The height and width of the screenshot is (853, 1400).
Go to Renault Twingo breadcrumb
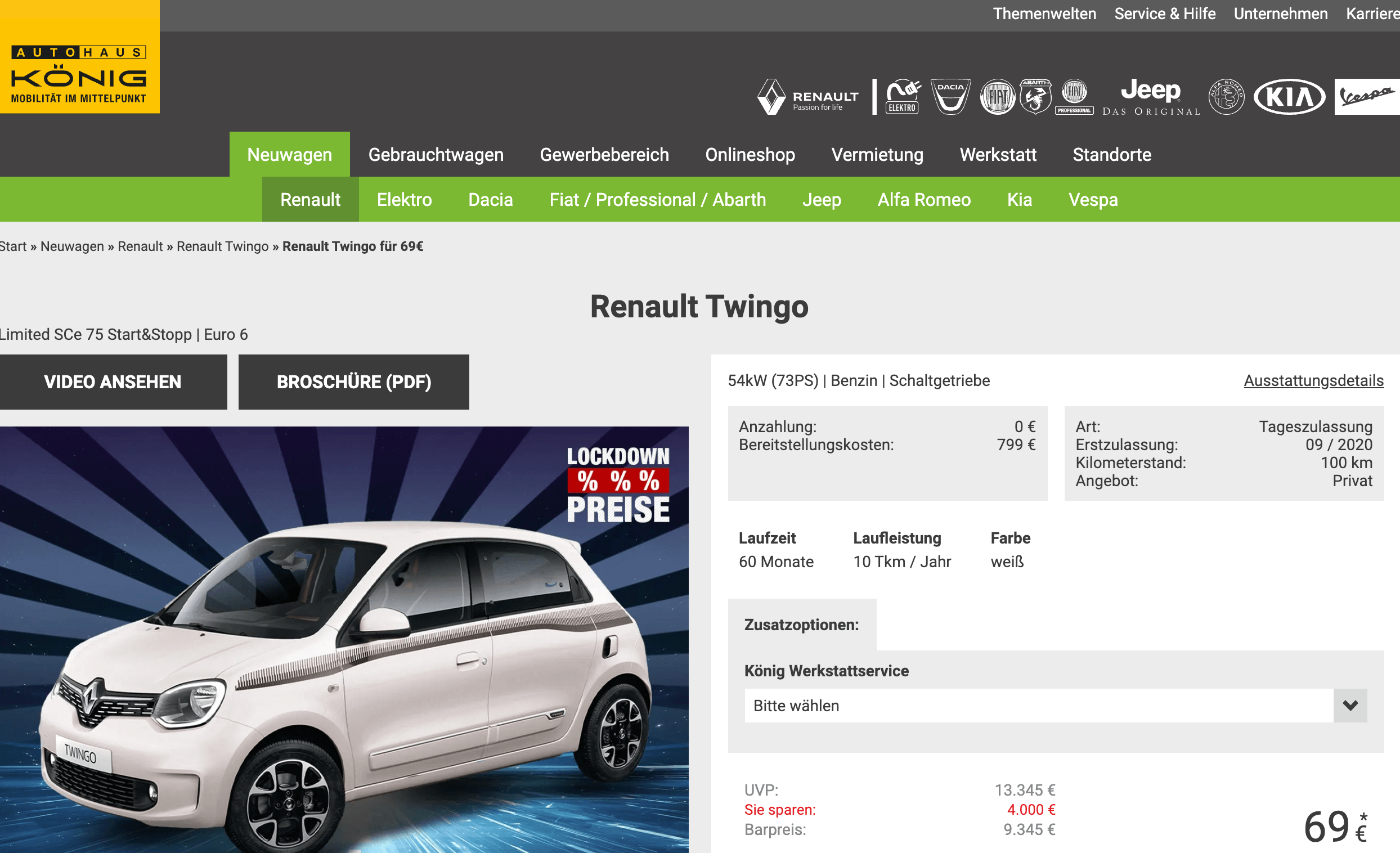point(223,246)
